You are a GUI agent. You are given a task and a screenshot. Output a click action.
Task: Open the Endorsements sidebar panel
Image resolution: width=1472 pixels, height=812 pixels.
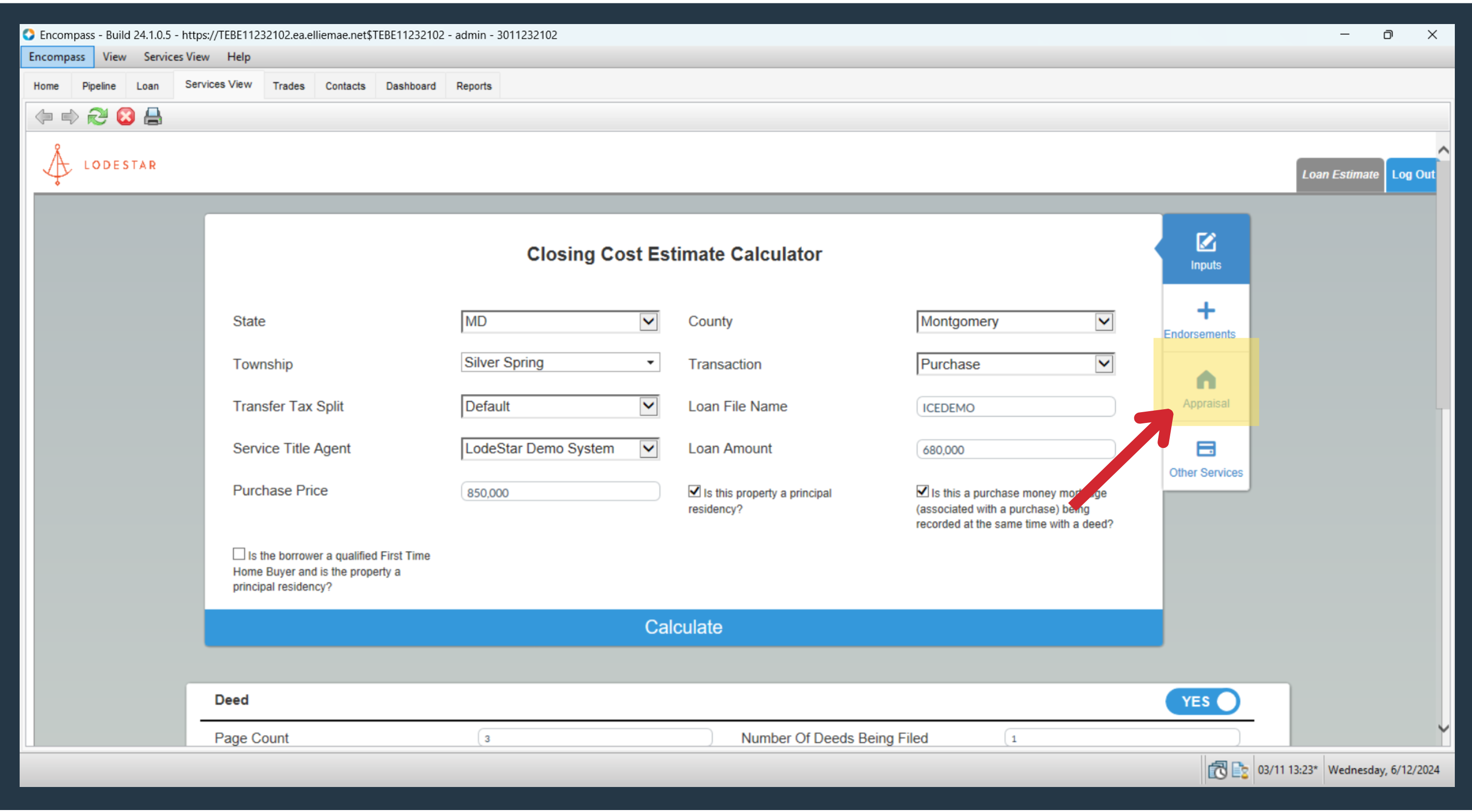[1206, 319]
